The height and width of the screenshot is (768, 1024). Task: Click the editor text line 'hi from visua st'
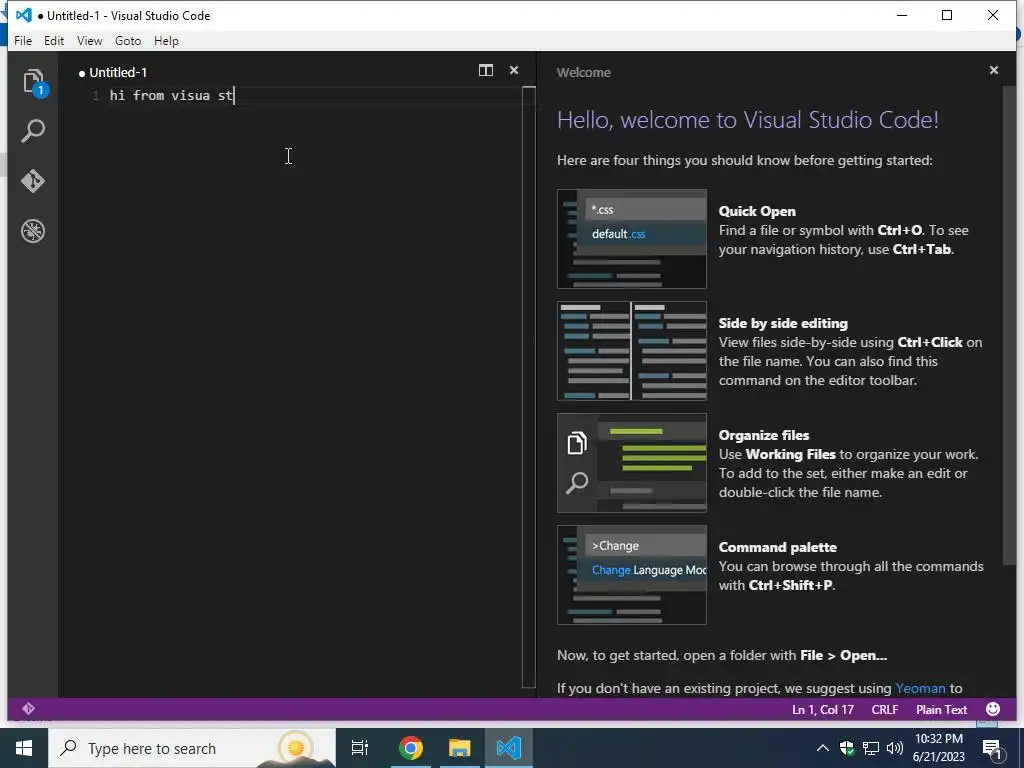172,95
